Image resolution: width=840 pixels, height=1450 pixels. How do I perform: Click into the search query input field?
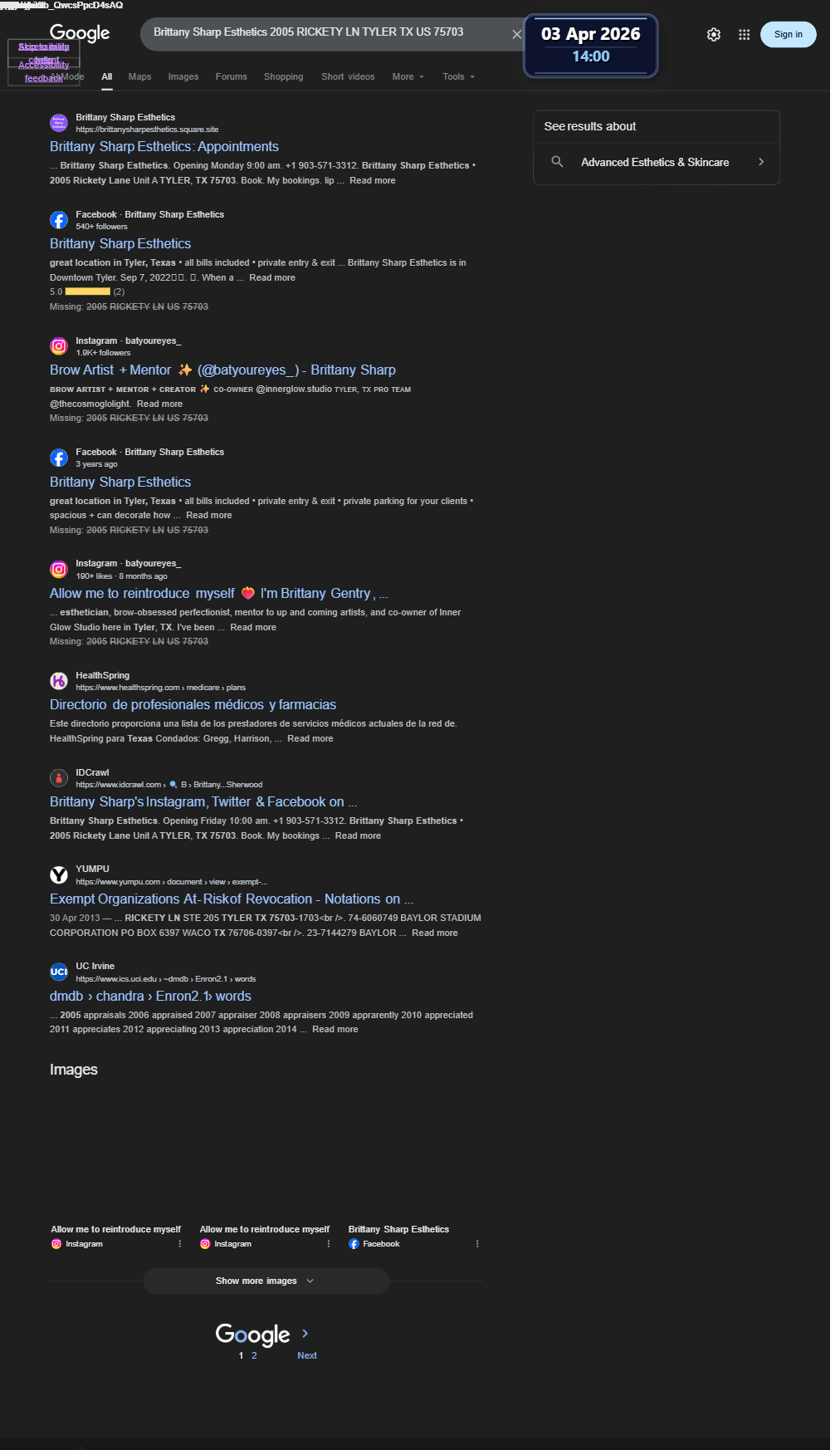point(324,32)
